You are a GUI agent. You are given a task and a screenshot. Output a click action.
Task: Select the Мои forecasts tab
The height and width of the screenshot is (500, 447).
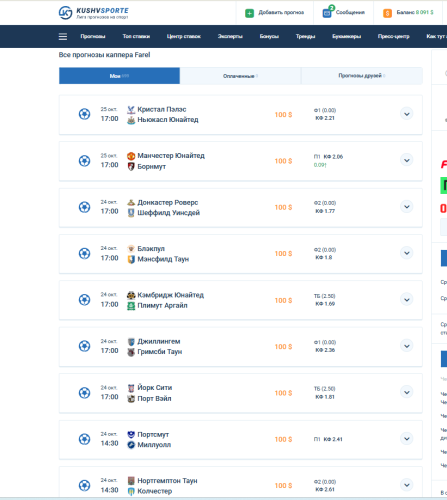119,76
